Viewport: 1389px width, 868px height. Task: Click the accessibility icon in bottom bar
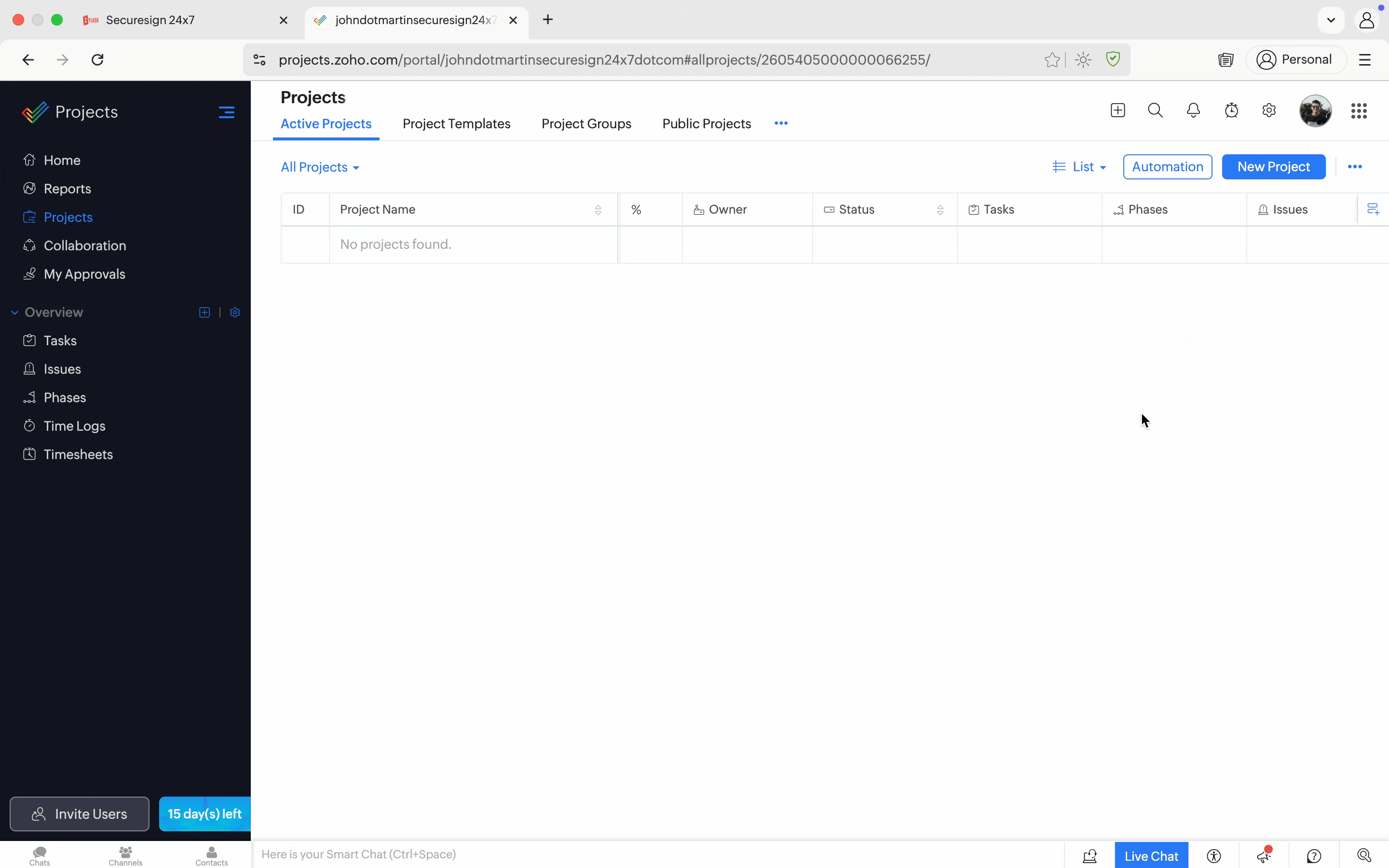1213,856
